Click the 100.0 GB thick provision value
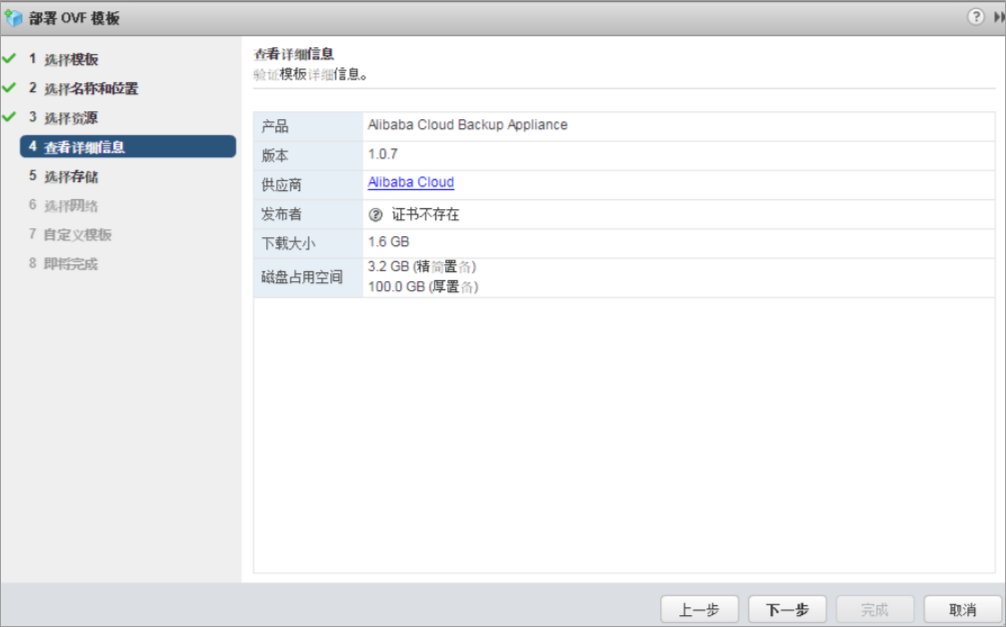This screenshot has width=1006, height=627. (x=423, y=287)
